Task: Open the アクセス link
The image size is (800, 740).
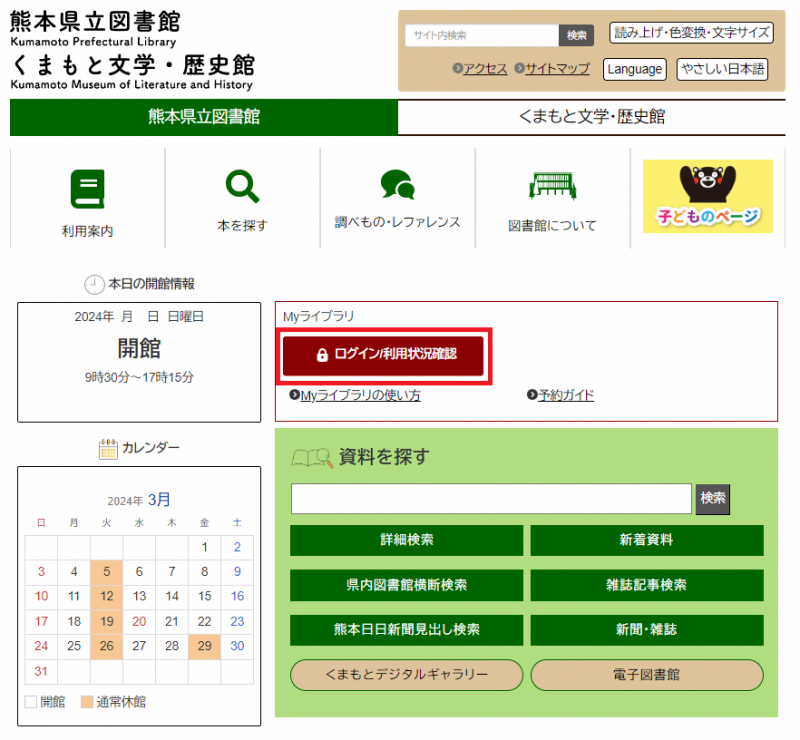Action: coord(485,68)
